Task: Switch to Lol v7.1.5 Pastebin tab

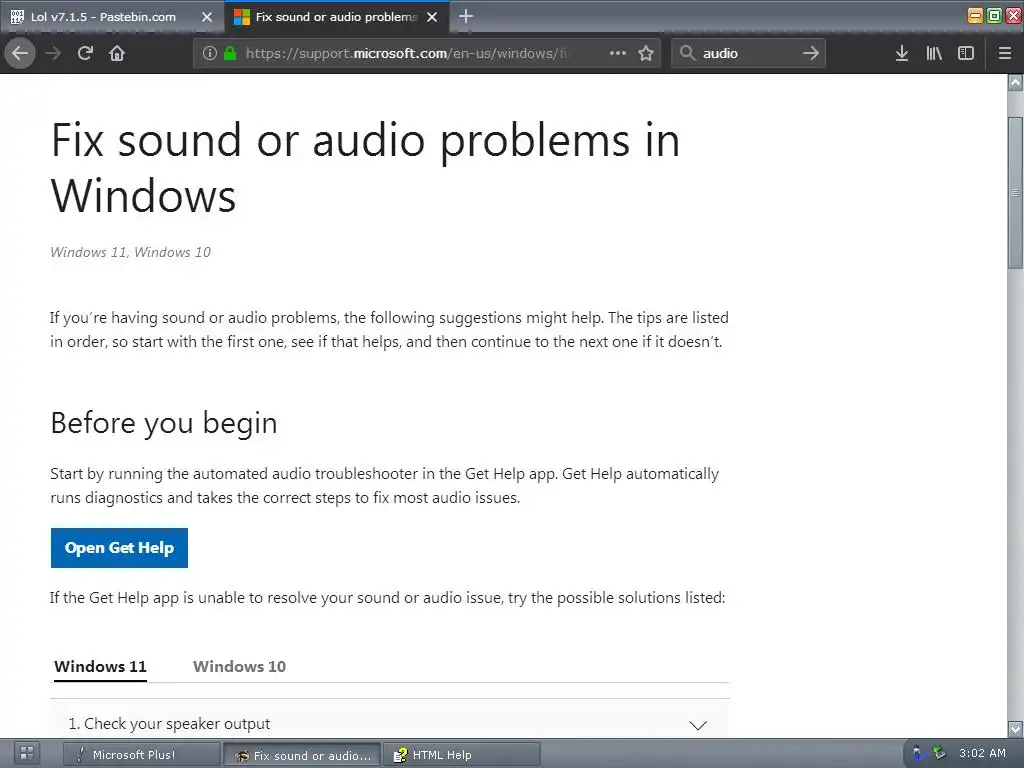Action: pos(103,17)
